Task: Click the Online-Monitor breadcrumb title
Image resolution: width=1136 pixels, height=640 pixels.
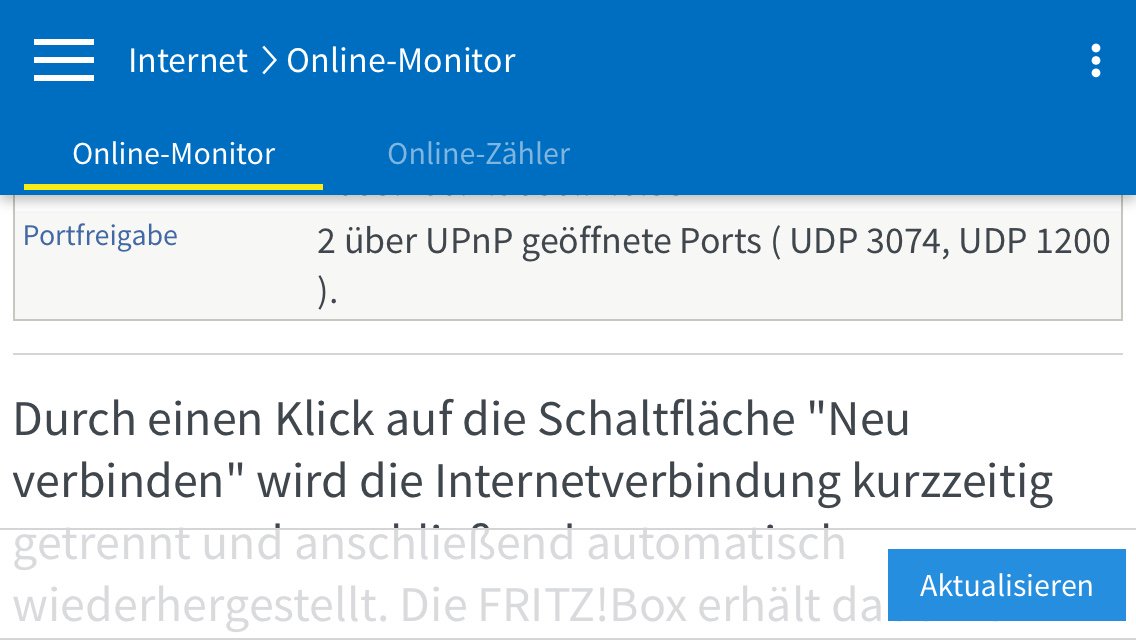Action: (401, 61)
